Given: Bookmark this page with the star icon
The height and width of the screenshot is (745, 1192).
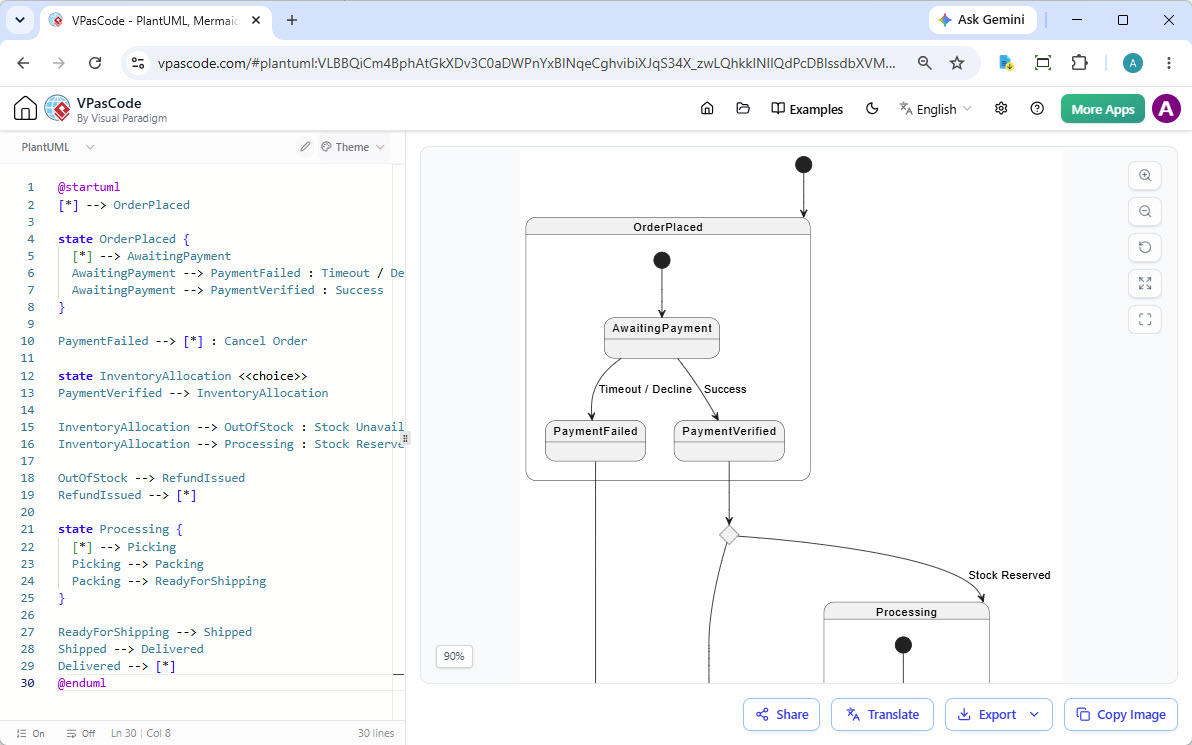Looking at the screenshot, I should (x=957, y=63).
